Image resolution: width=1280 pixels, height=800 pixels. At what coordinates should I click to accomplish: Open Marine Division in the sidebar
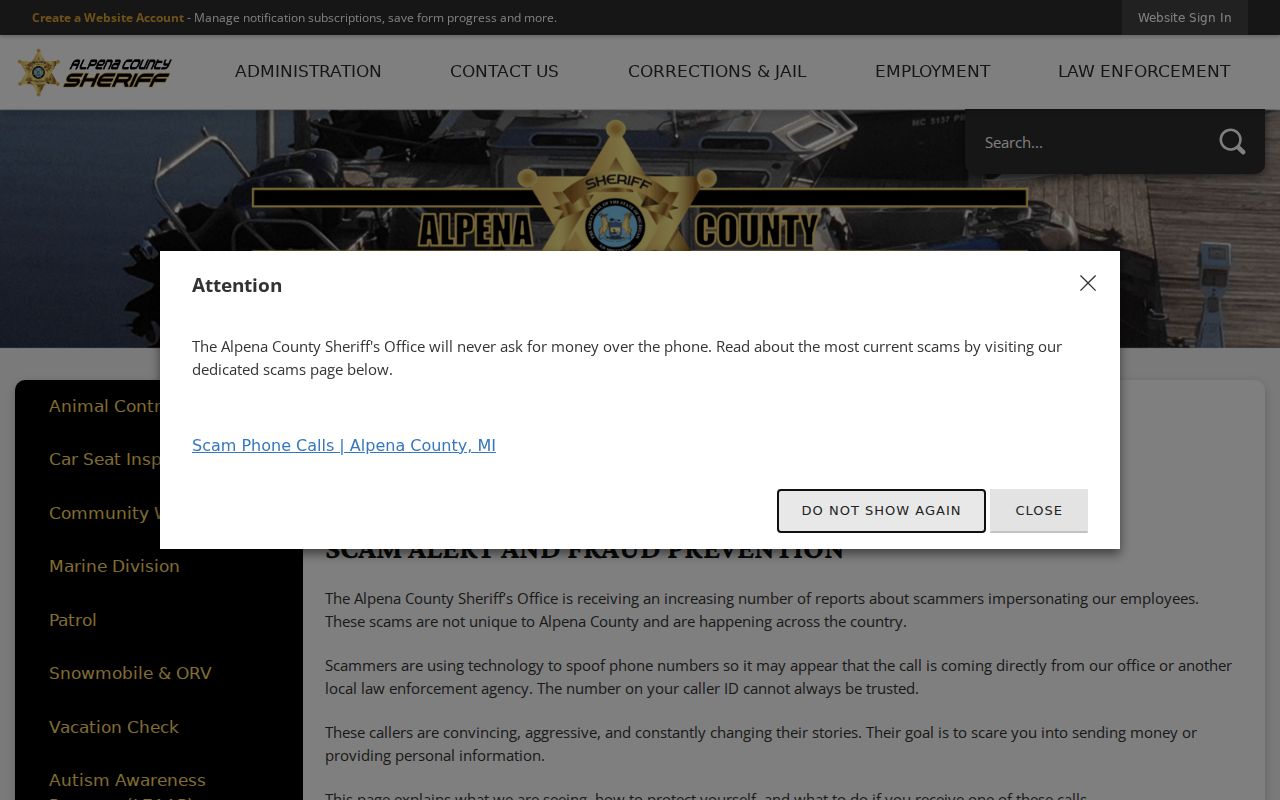[x=114, y=566]
